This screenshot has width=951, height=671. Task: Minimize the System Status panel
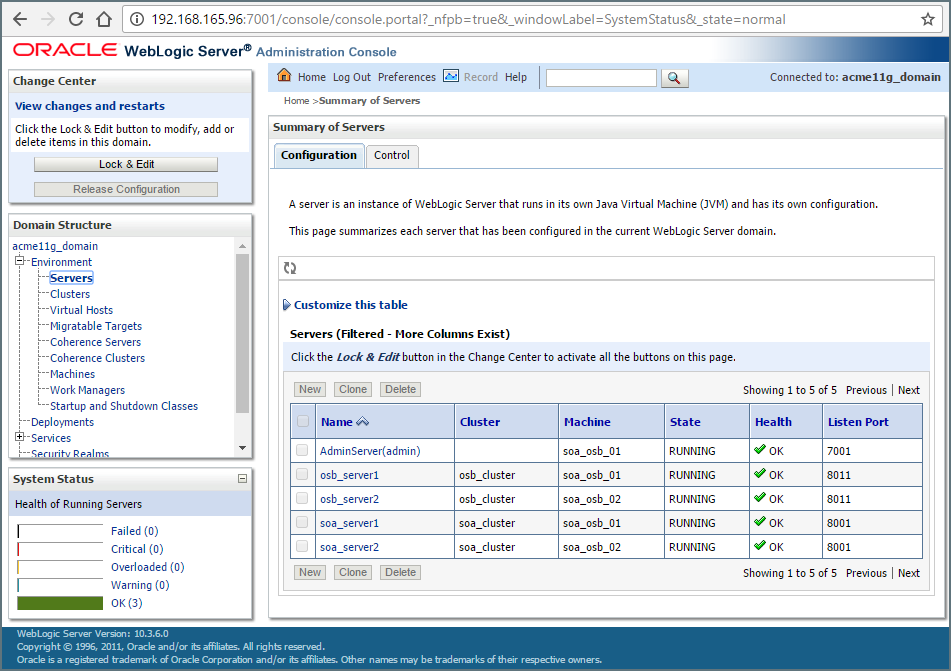click(242, 479)
